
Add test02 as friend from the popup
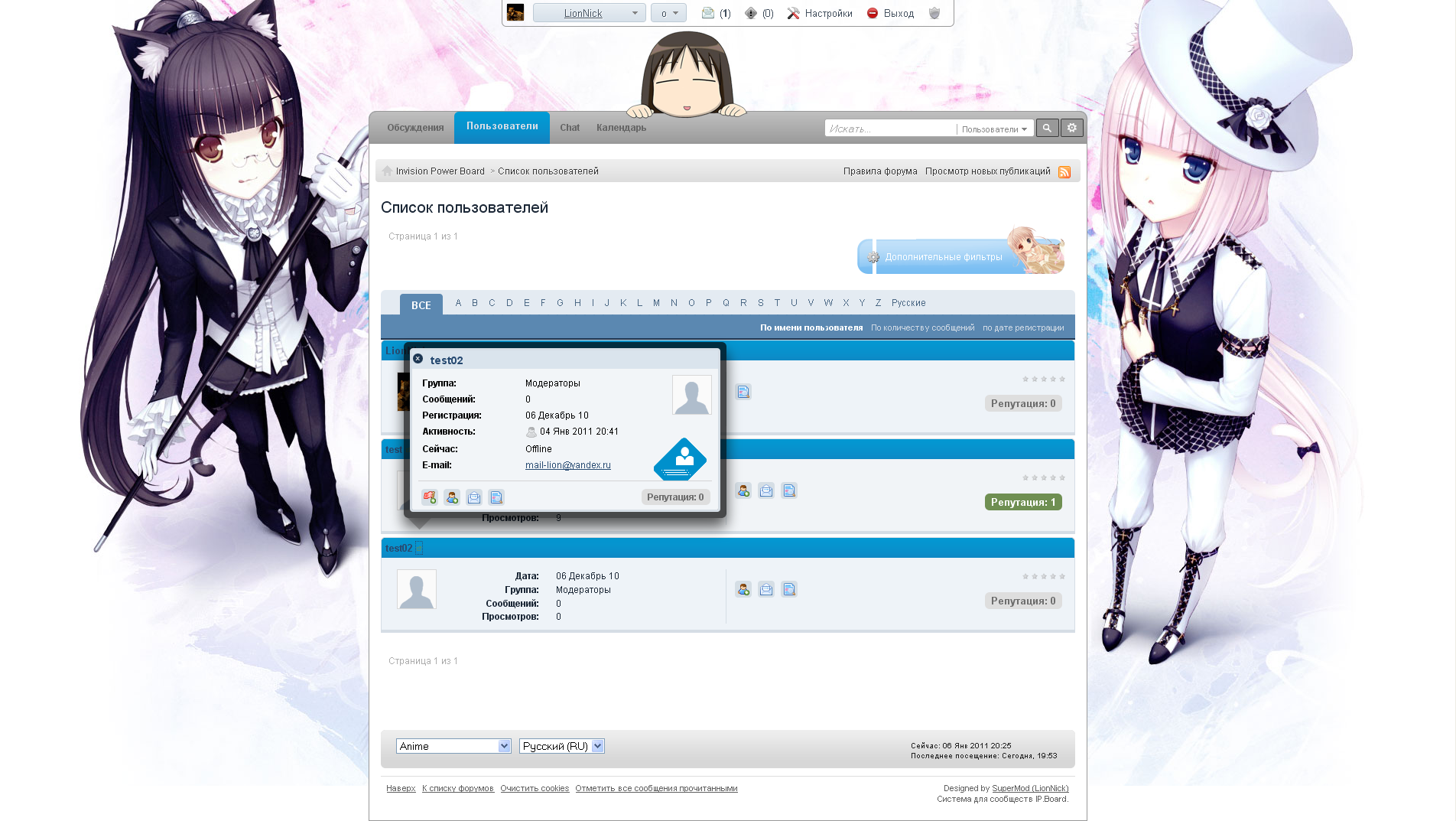(x=452, y=497)
